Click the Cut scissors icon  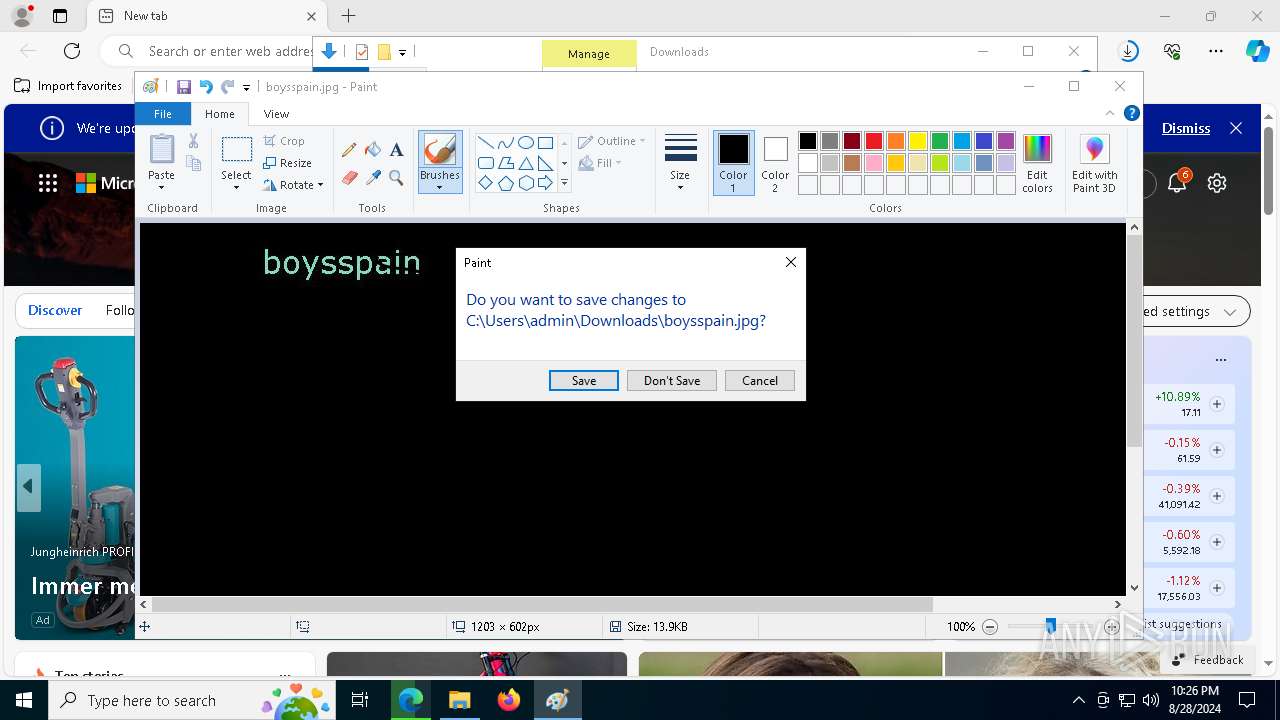coord(193,141)
